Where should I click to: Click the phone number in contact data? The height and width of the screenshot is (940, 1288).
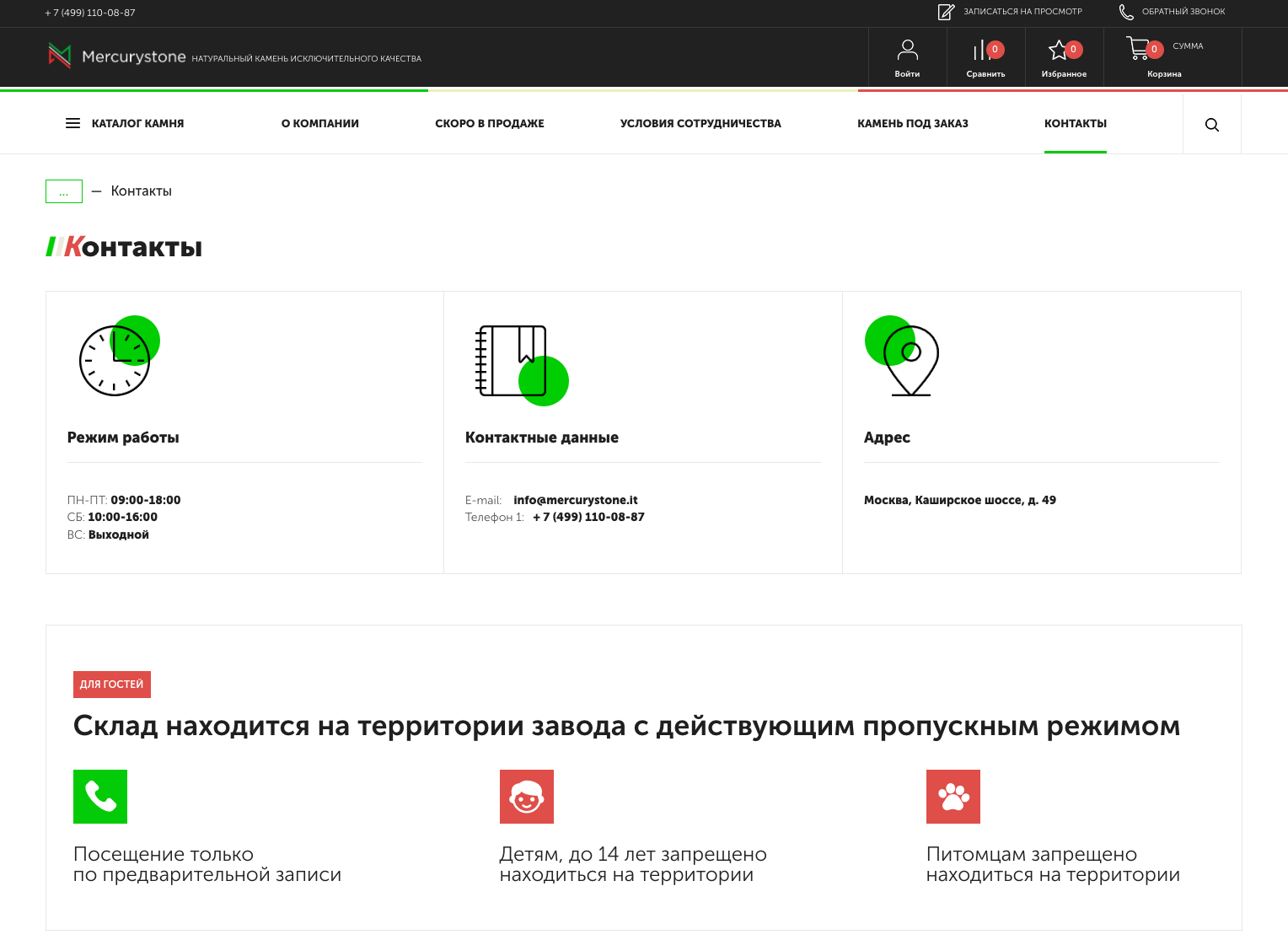588,517
